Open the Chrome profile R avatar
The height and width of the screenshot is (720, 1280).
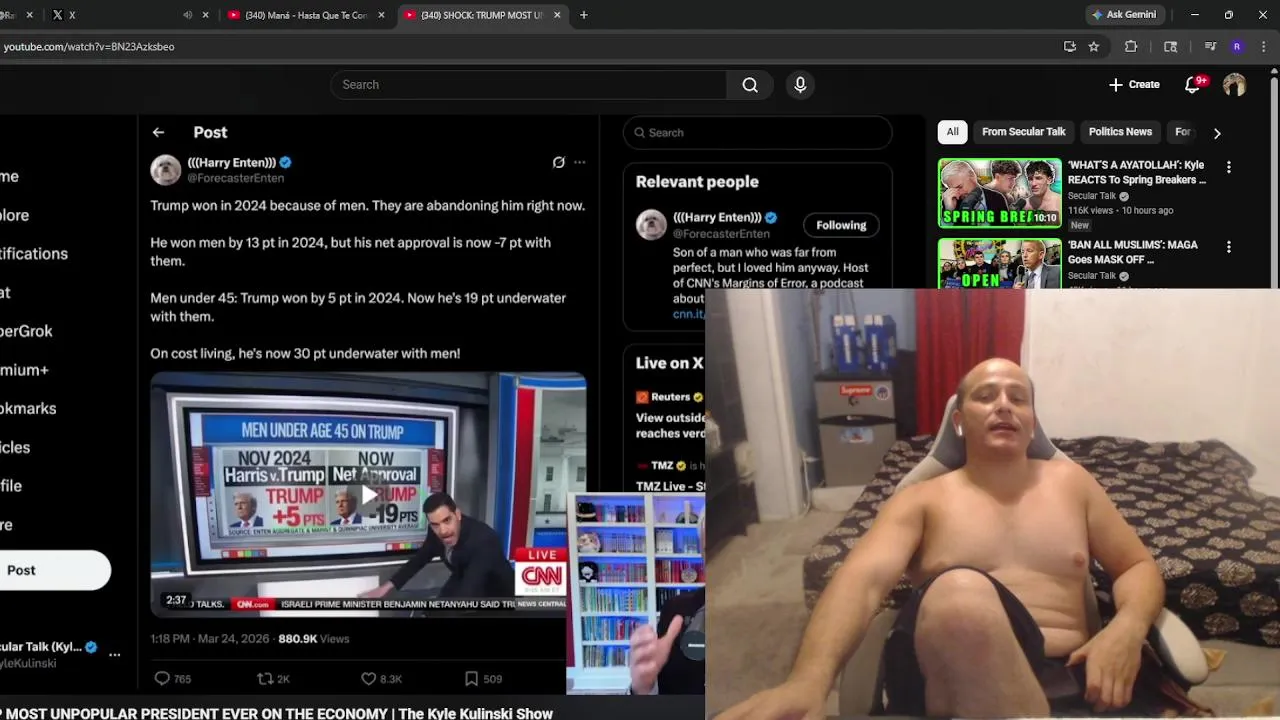click(1237, 46)
